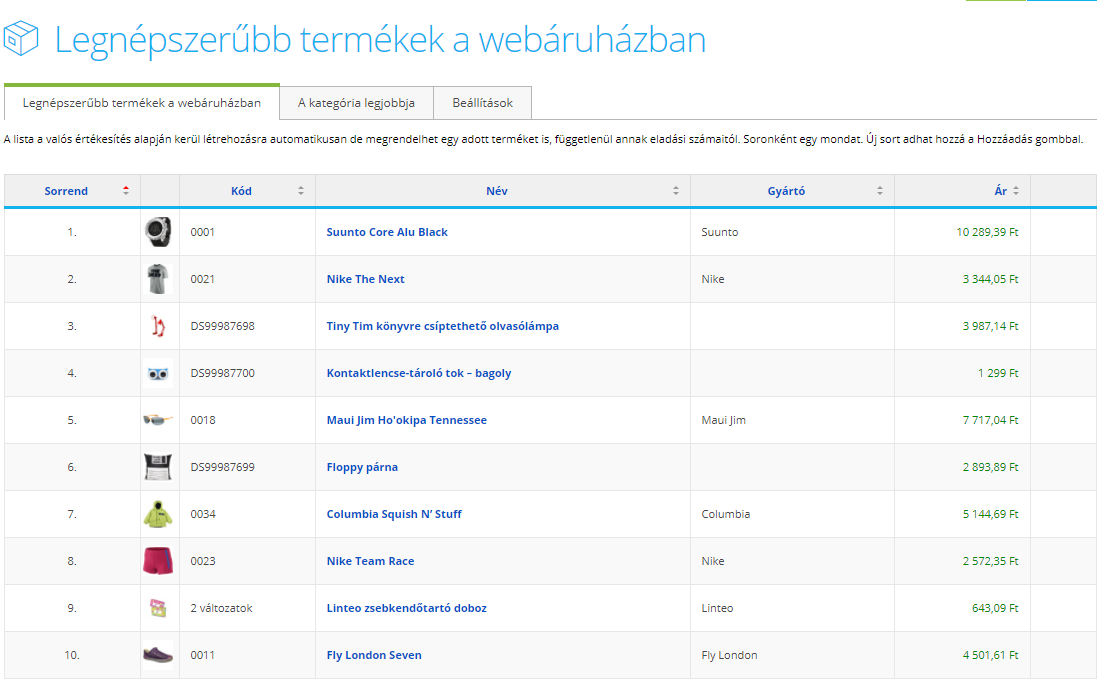Open the Suunto Core Alu Black link
Image resolution: width=1113 pixels, height=696 pixels.
pos(387,232)
